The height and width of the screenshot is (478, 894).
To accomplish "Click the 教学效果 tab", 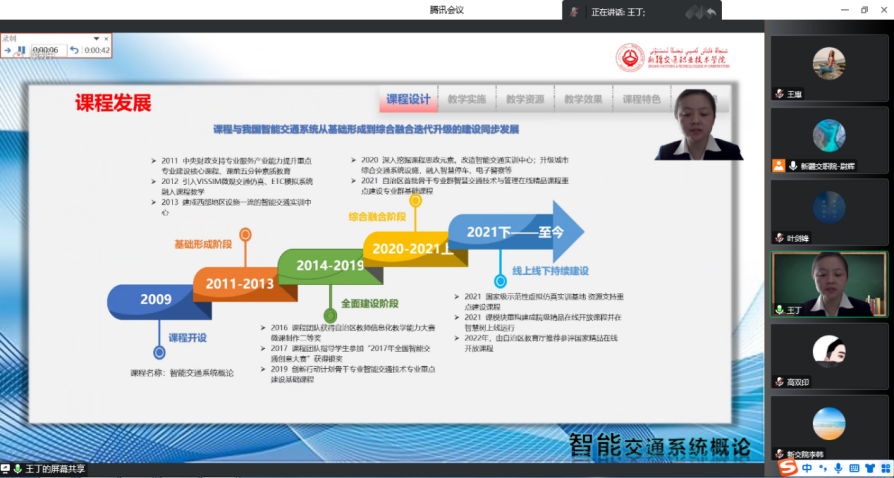I will coord(583,99).
